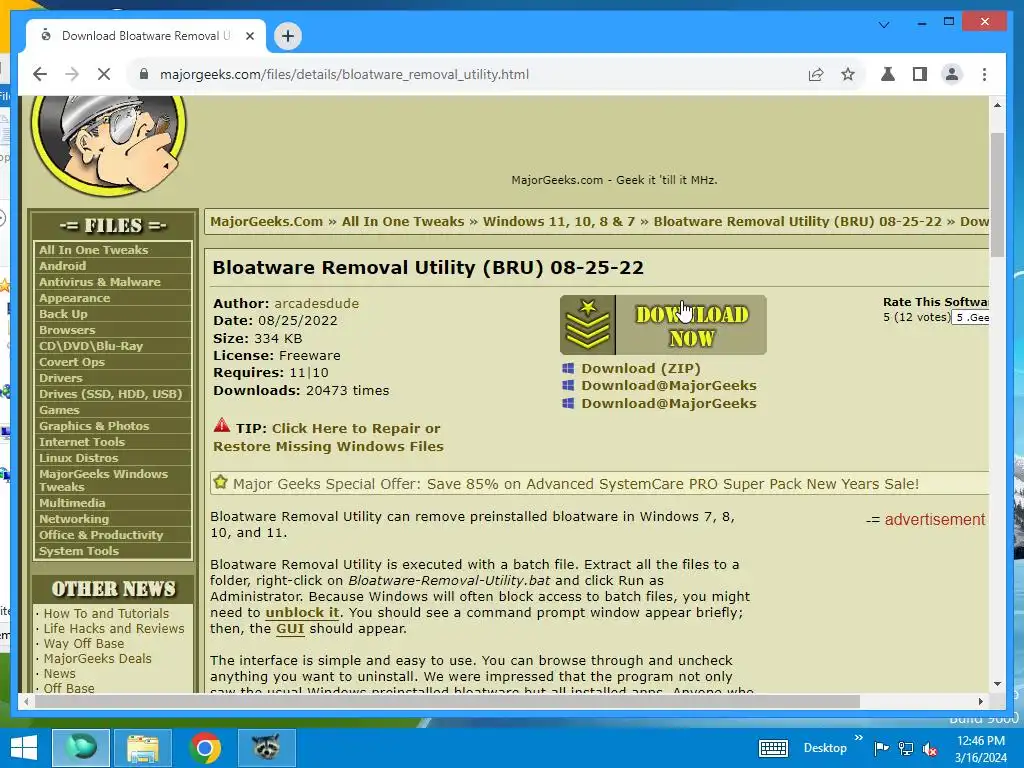Open raccoon app in taskbar
This screenshot has width=1024, height=768.
click(x=266, y=748)
